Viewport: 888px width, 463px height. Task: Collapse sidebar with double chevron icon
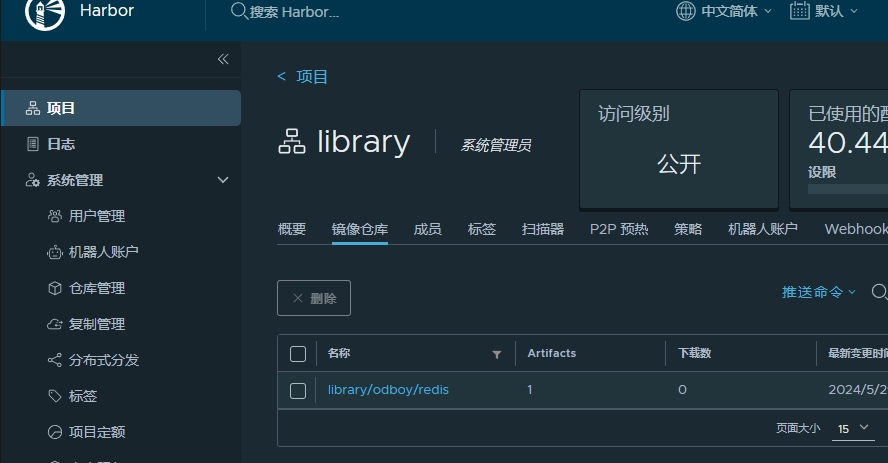(223, 59)
